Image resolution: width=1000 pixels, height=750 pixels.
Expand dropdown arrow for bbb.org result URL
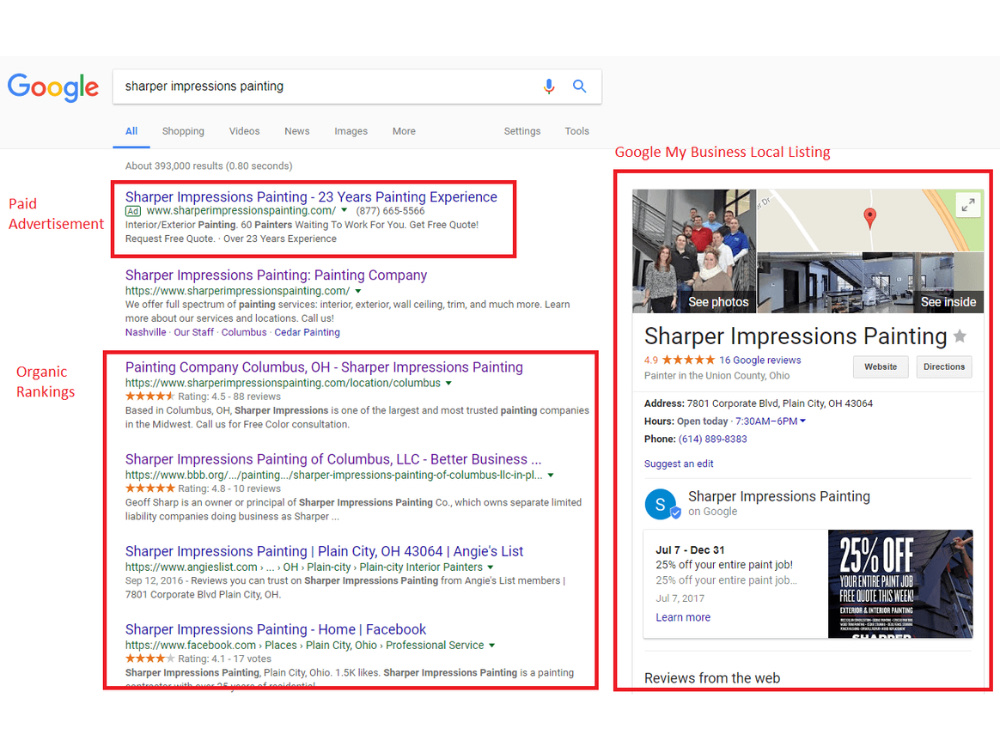[550, 475]
